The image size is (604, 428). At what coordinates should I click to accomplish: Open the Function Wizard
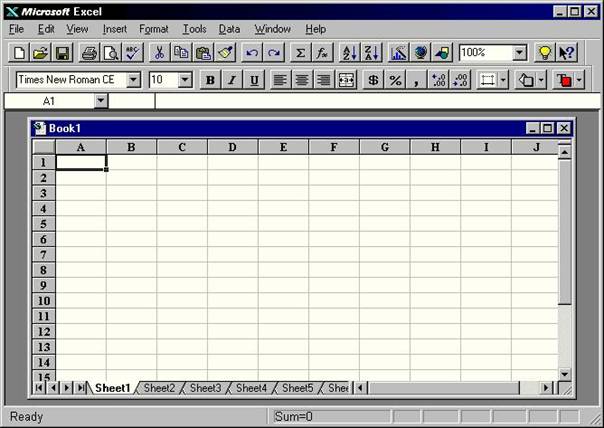[322, 53]
